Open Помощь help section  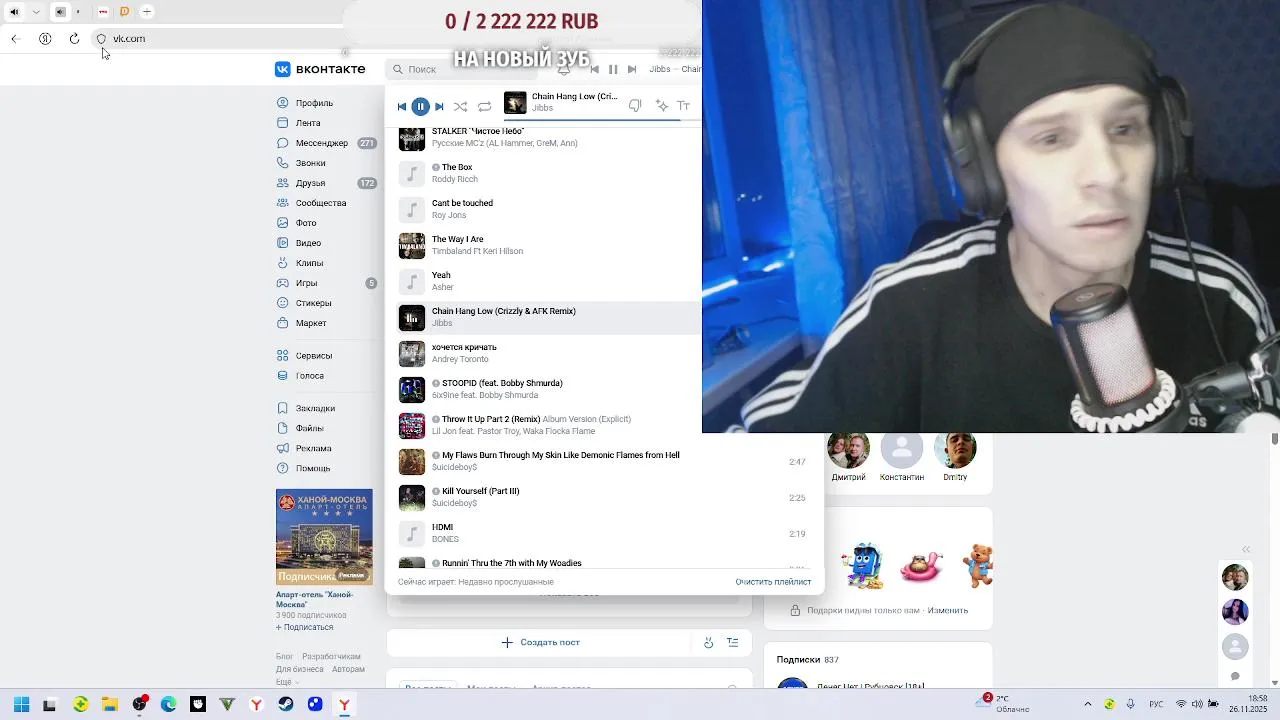312,468
